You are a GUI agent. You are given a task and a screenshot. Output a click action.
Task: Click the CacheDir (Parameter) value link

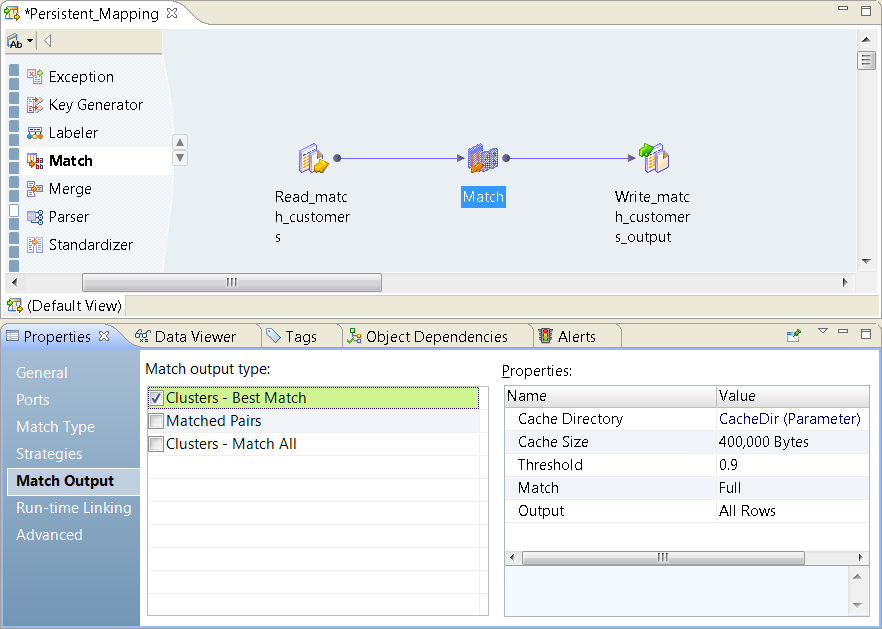tap(789, 419)
